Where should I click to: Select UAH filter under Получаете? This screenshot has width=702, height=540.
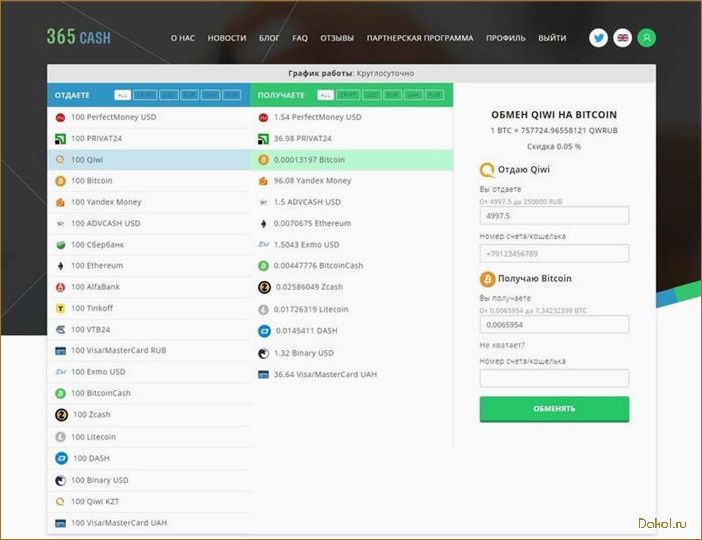click(413, 95)
